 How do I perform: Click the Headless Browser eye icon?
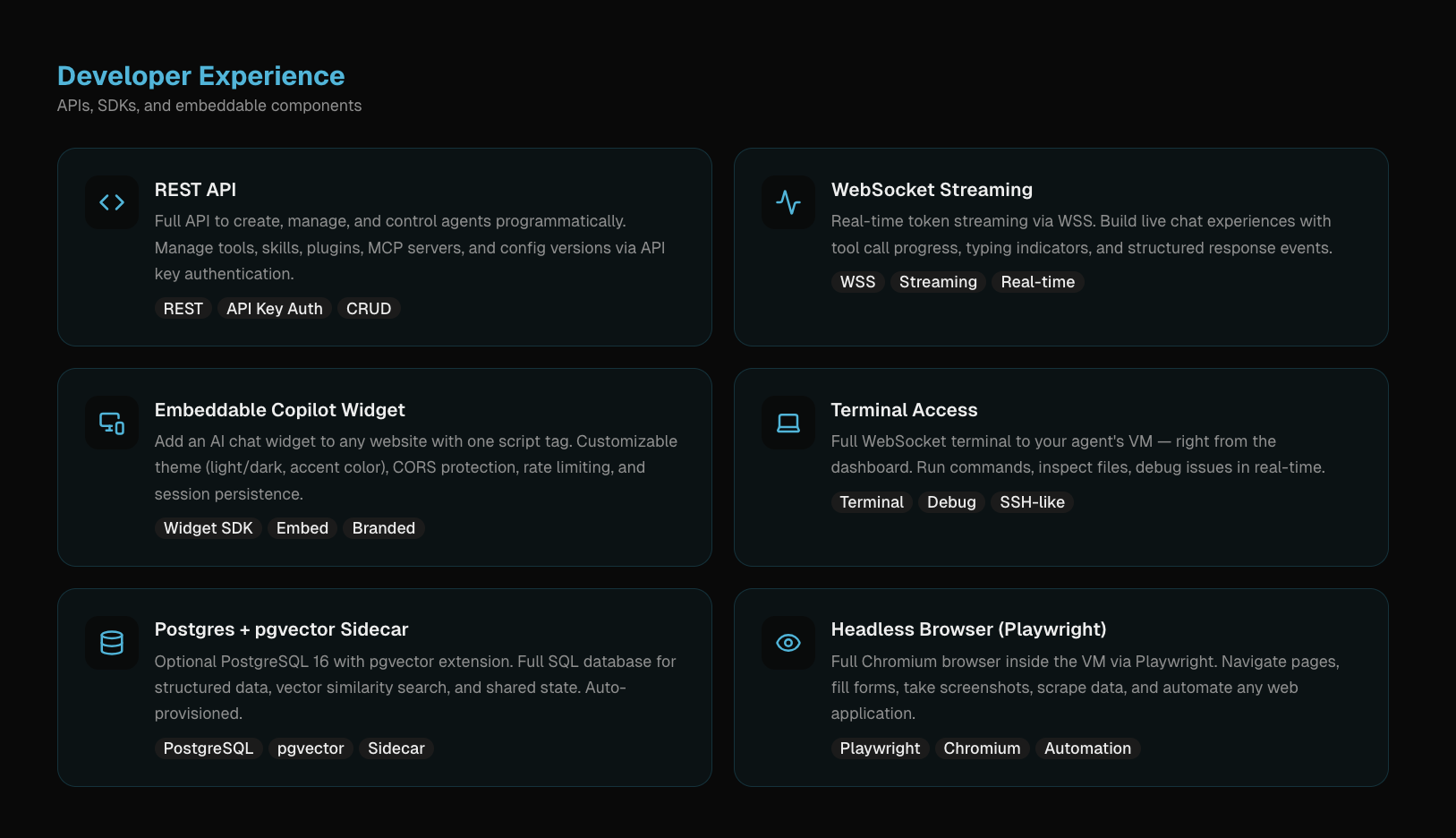point(788,643)
